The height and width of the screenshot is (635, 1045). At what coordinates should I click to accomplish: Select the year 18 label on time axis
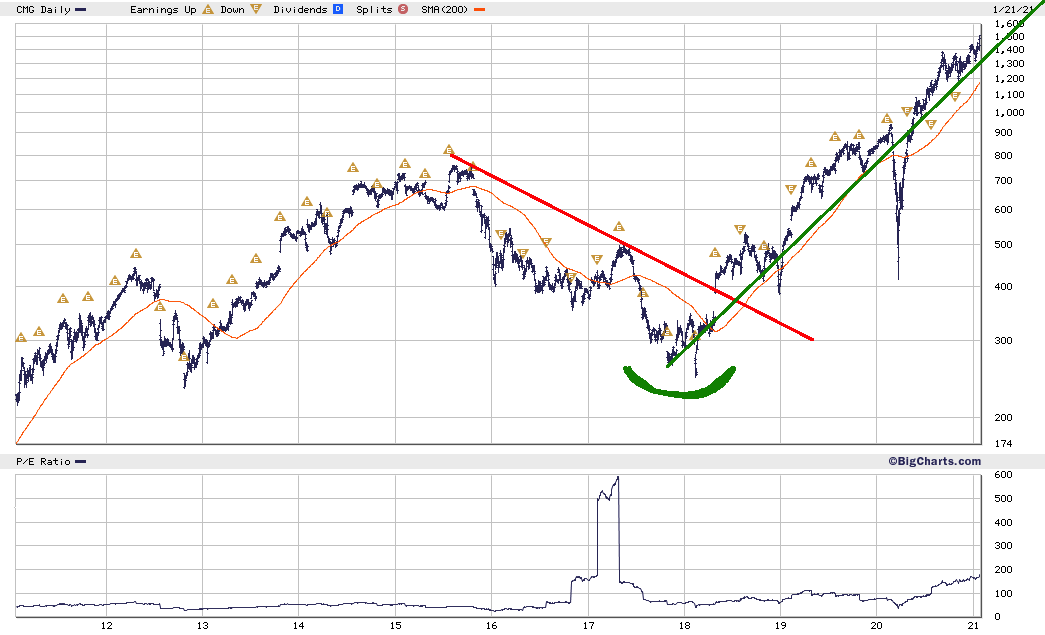684,625
